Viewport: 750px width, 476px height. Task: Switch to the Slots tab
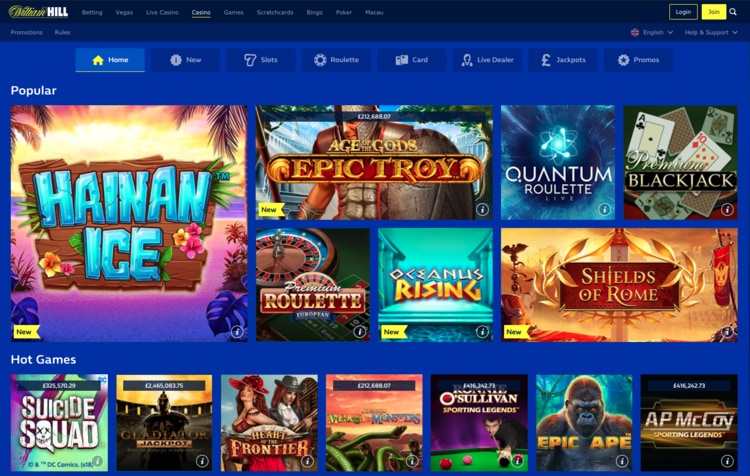tap(261, 60)
